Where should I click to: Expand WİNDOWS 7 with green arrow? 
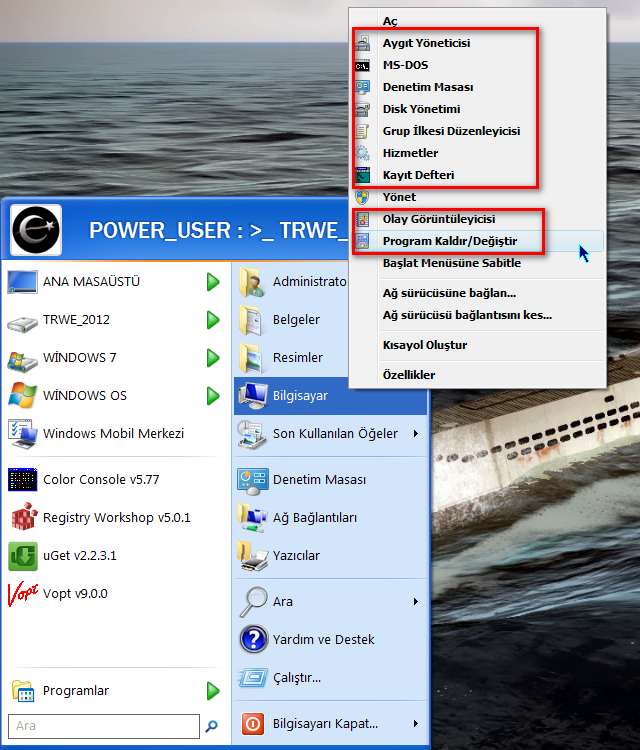click(x=213, y=357)
